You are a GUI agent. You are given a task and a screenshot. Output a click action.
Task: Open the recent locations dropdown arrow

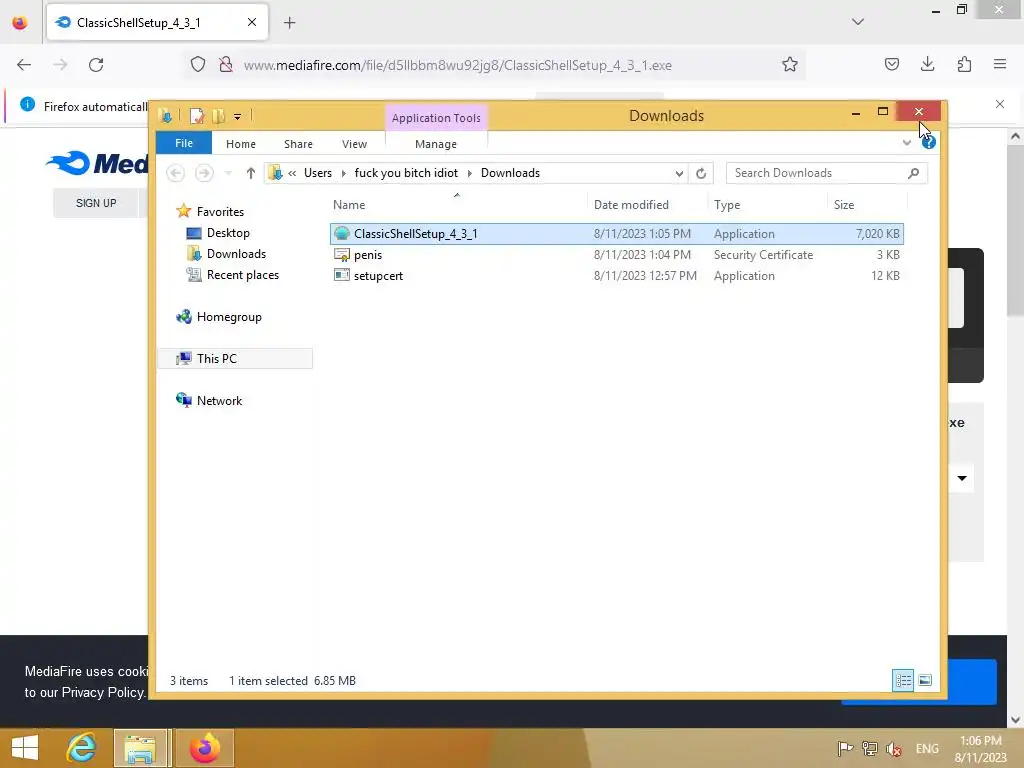point(228,173)
